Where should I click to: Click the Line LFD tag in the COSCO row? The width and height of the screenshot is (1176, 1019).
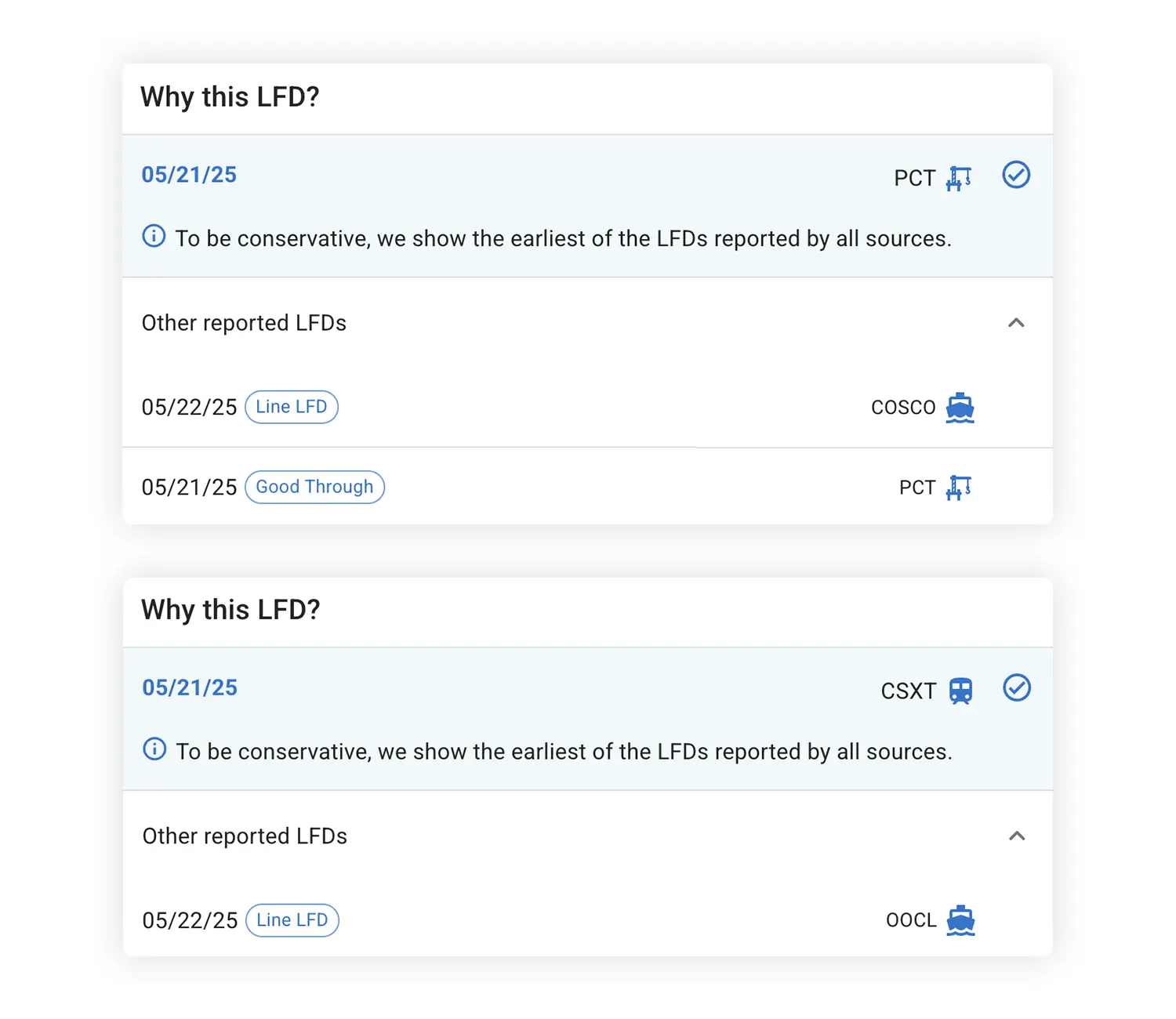292,407
